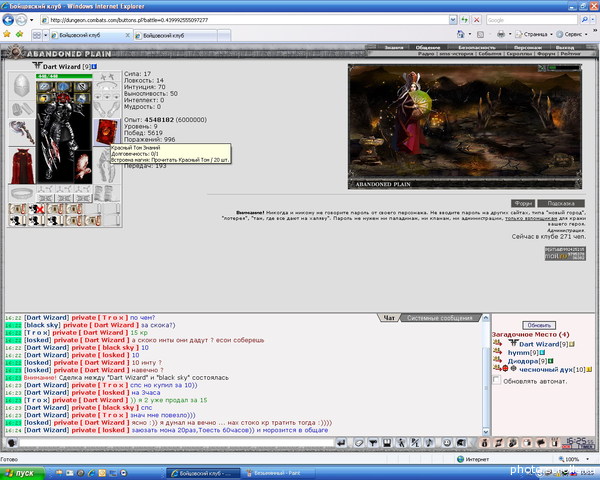Click the three rings slot row
Image resolution: width=600 pixels, height=480 pixels.
point(107,96)
